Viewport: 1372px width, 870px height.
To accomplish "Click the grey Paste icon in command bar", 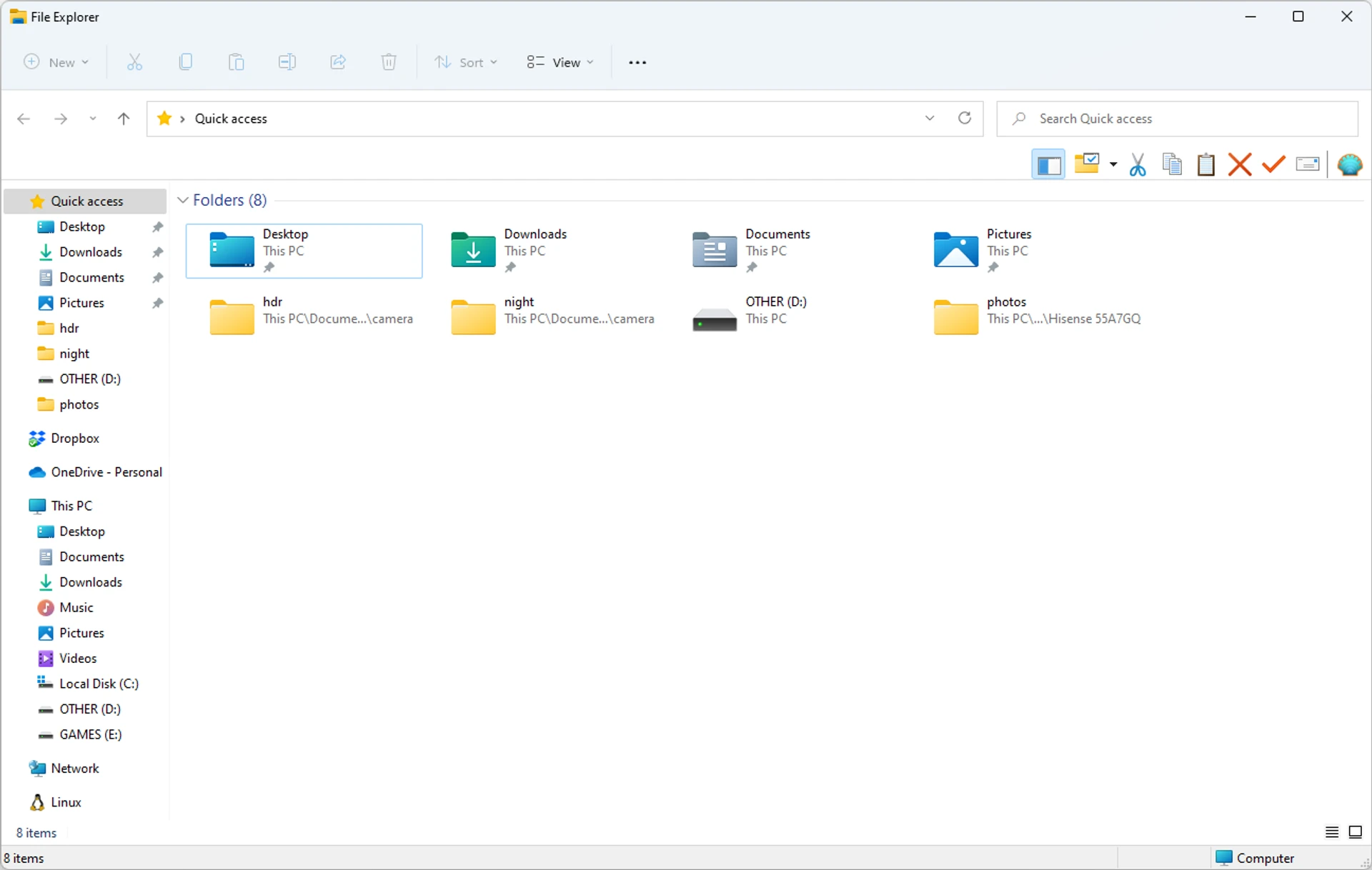I will pyautogui.click(x=237, y=62).
